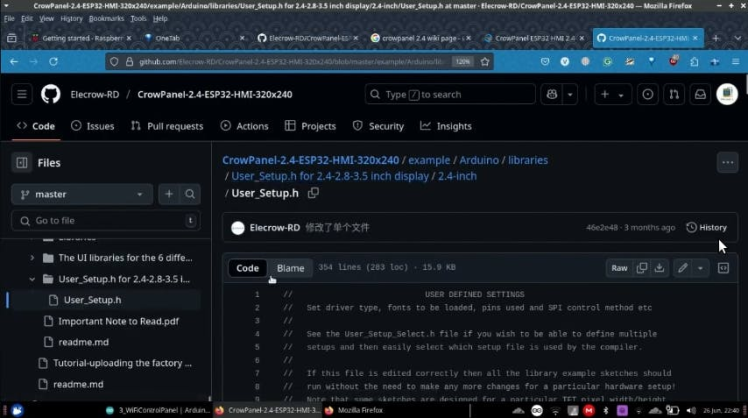Download raw file icon
The width and height of the screenshot is (748, 418).
click(659, 268)
